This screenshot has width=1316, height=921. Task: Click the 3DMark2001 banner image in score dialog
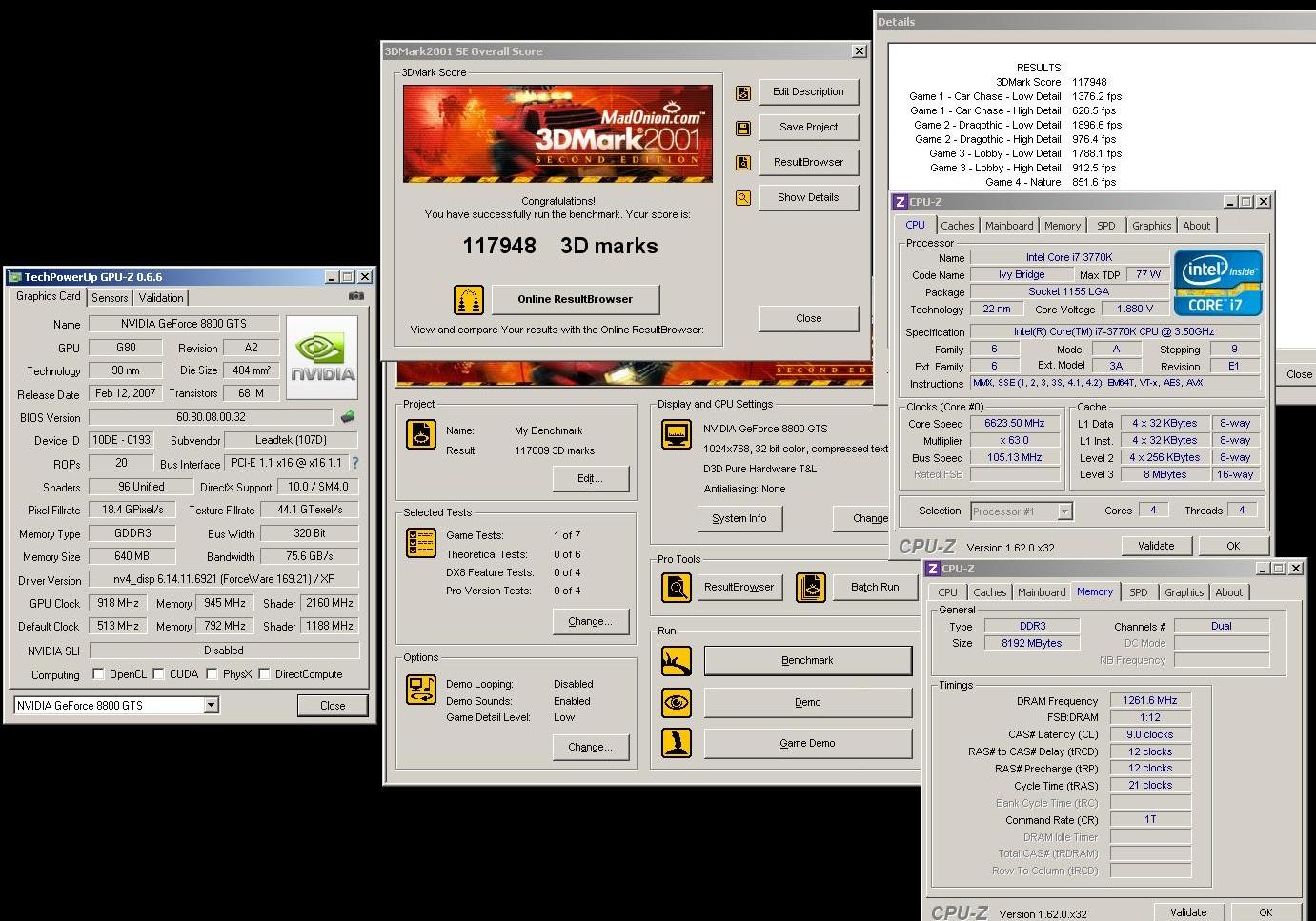[x=557, y=133]
